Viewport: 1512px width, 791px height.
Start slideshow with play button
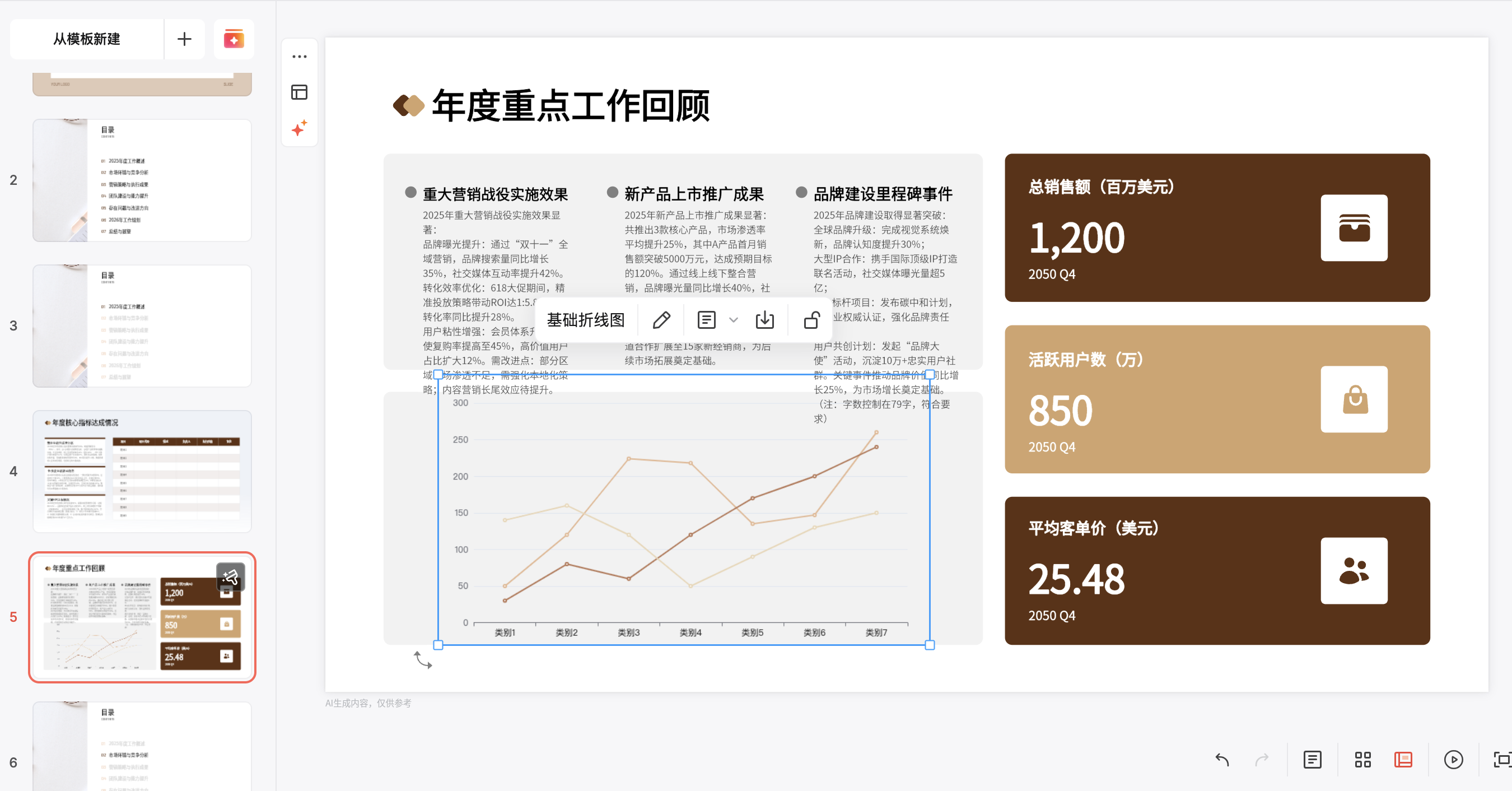[1453, 759]
